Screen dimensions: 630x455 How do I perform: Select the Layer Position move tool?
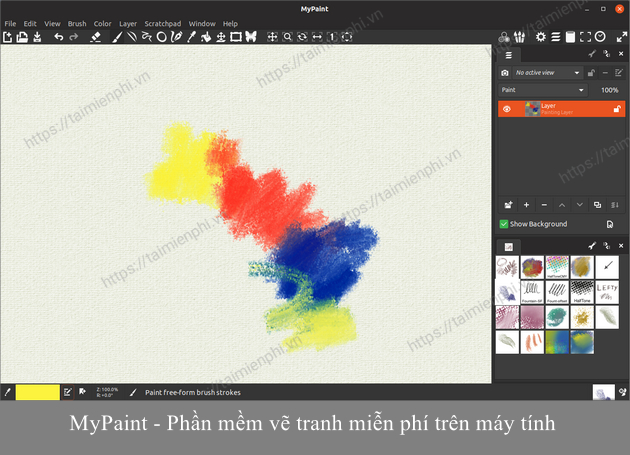[221, 37]
